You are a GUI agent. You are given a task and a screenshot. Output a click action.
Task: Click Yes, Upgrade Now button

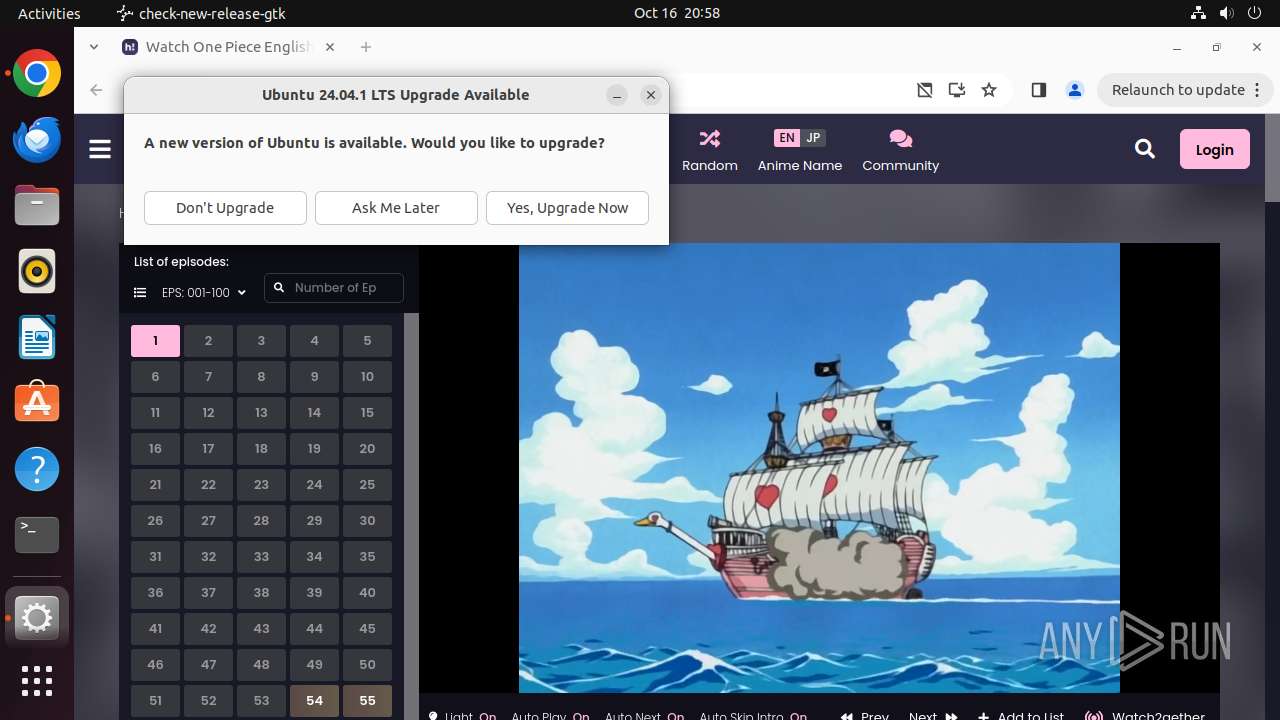pos(567,208)
